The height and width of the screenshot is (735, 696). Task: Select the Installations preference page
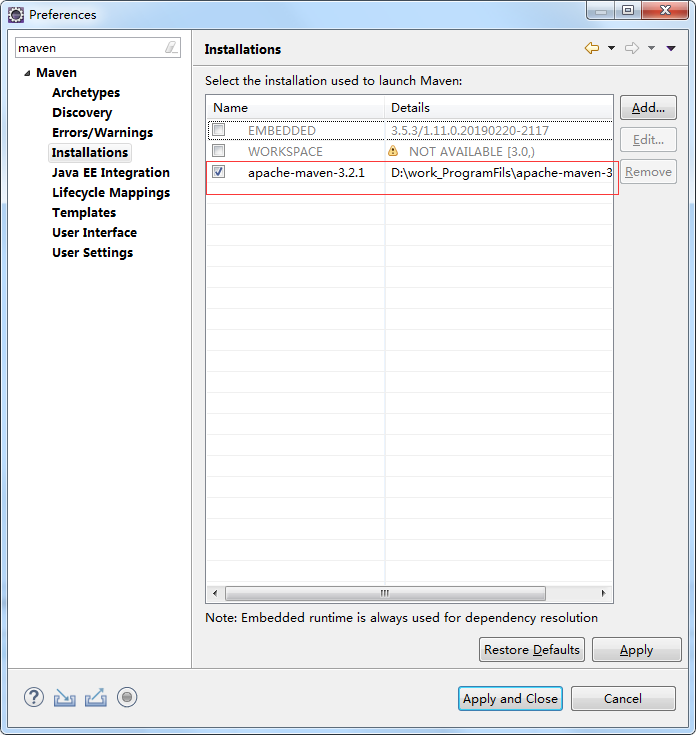click(x=90, y=153)
